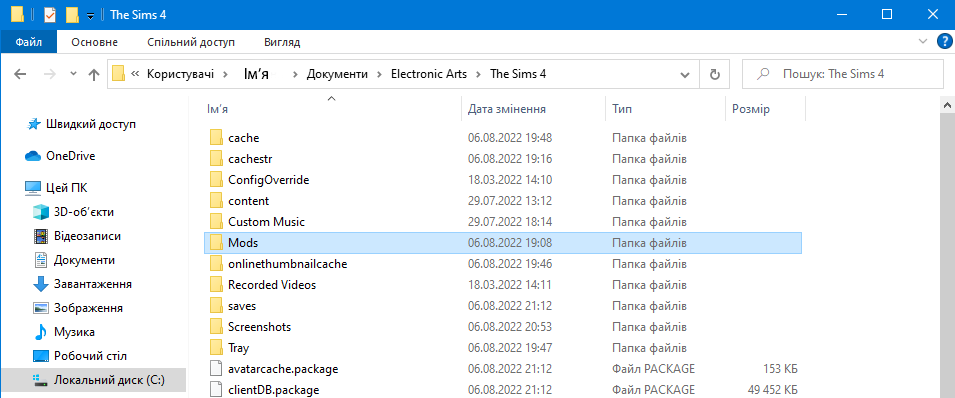Switch to the Спільний доступ tab
The image size is (955, 398).
tap(191, 42)
